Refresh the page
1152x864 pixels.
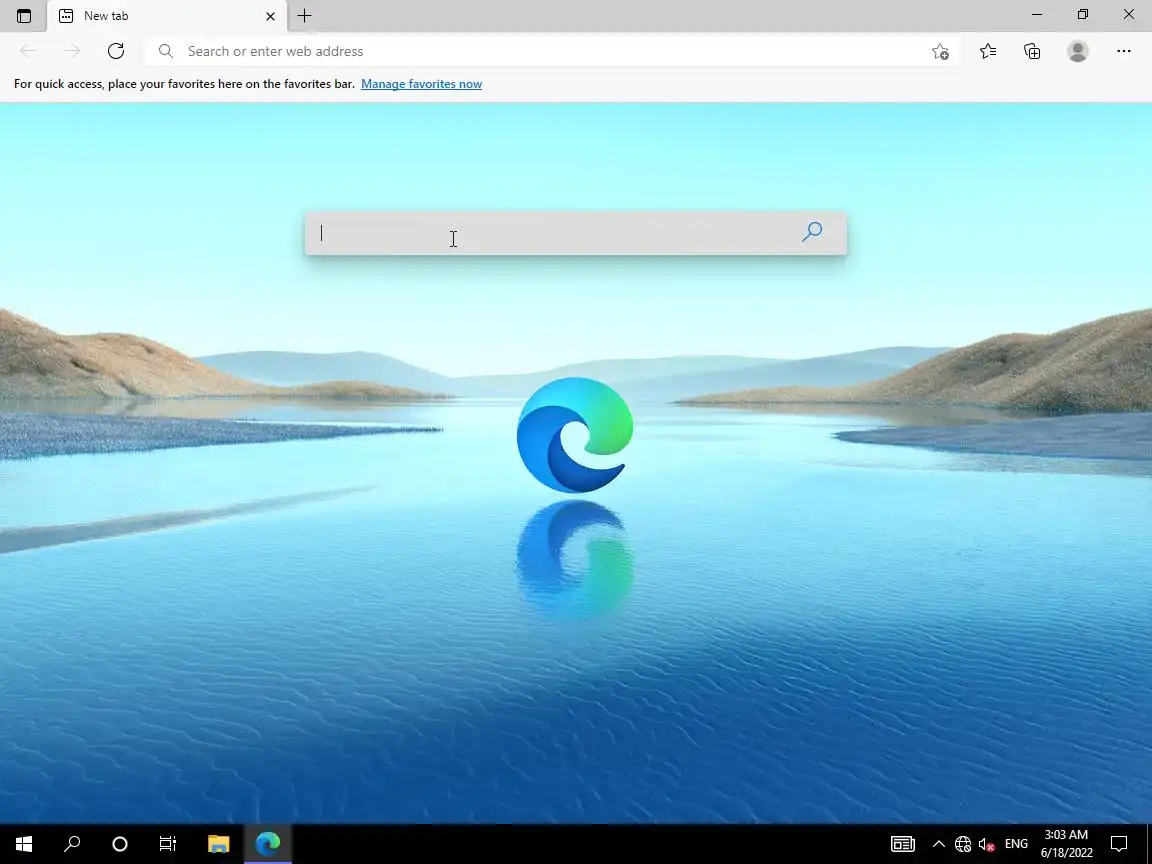pyautogui.click(x=115, y=51)
